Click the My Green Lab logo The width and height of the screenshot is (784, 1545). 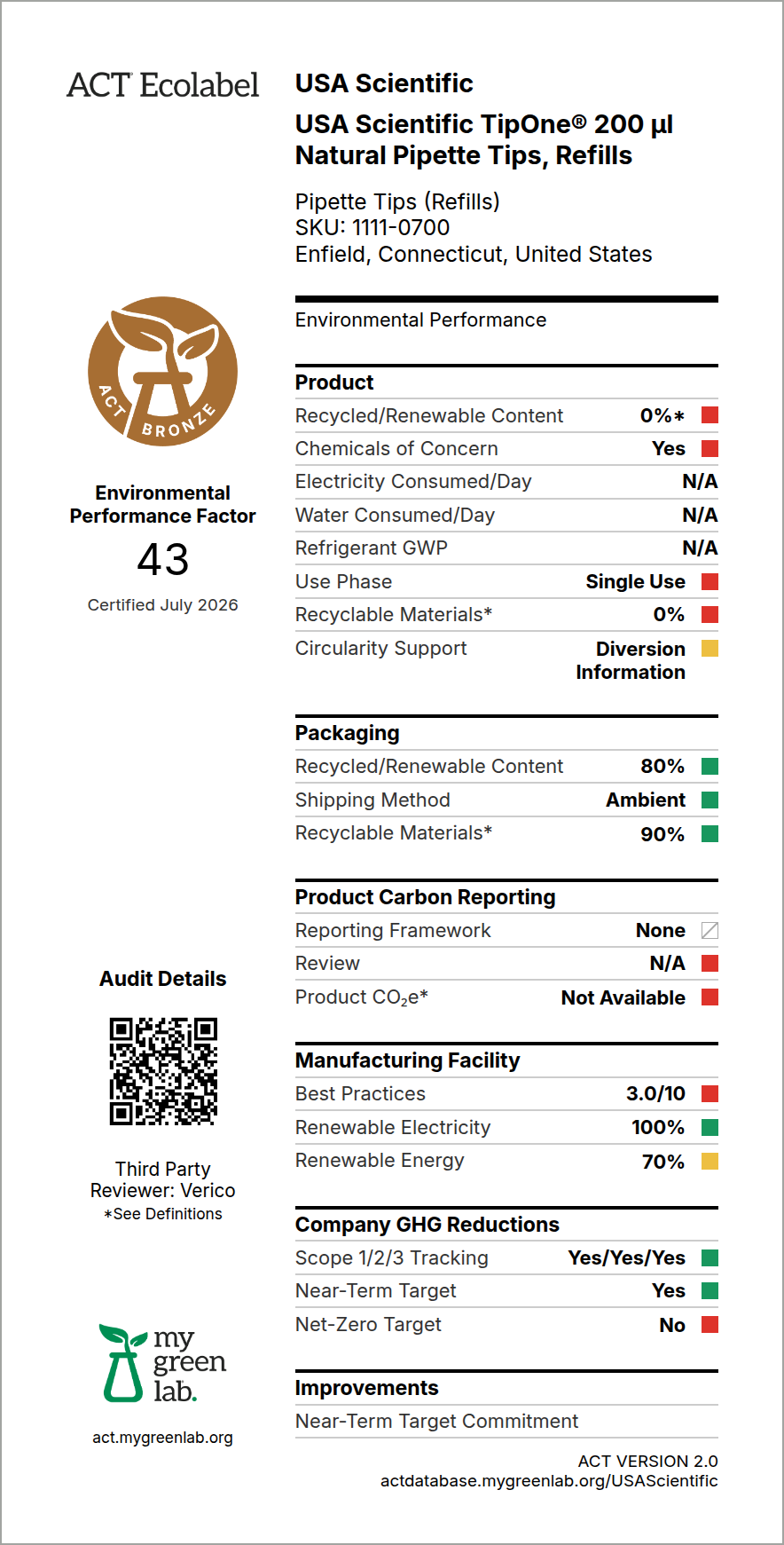coord(163,1363)
